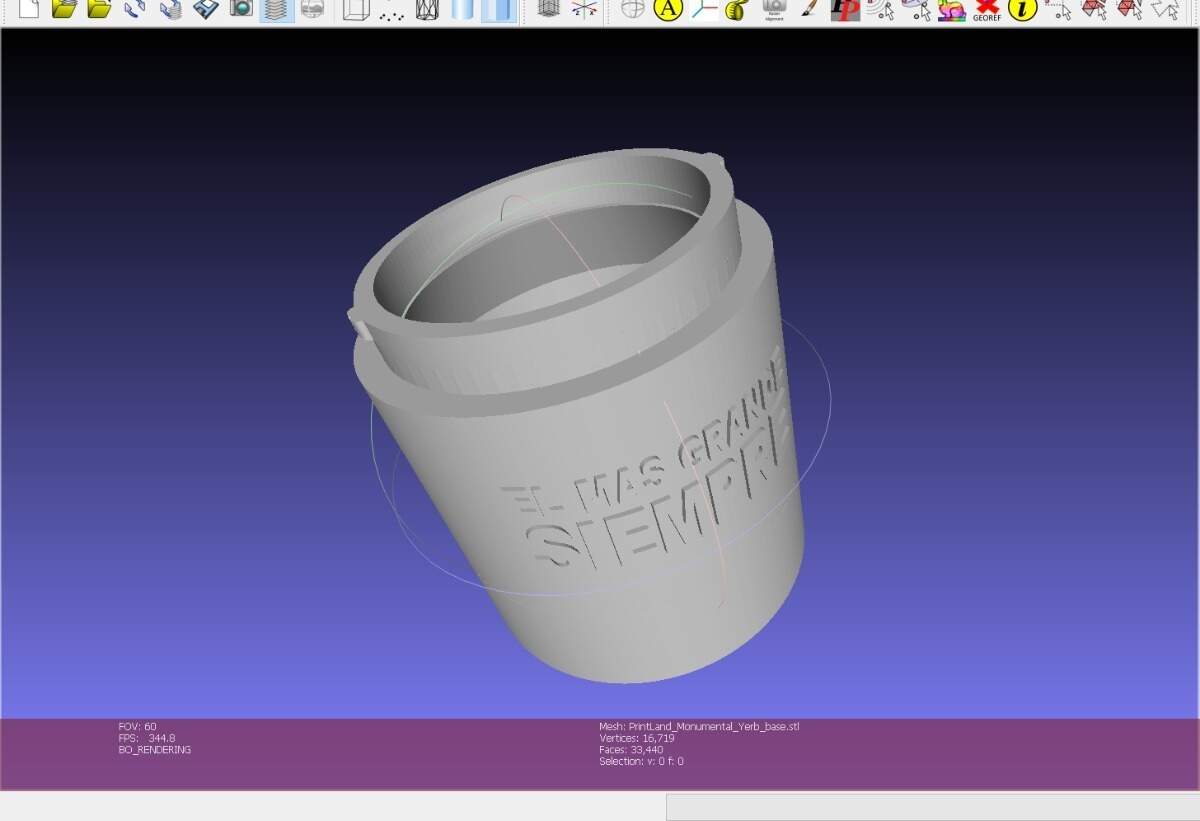Toggle Bounding Box render mode
The height and width of the screenshot is (821, 1200).
[356, 10]
